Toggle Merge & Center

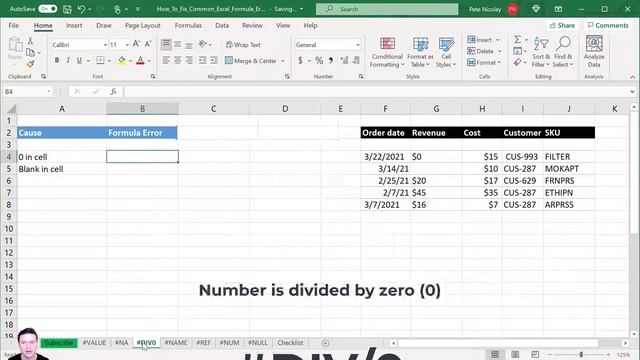click(251, 60)
